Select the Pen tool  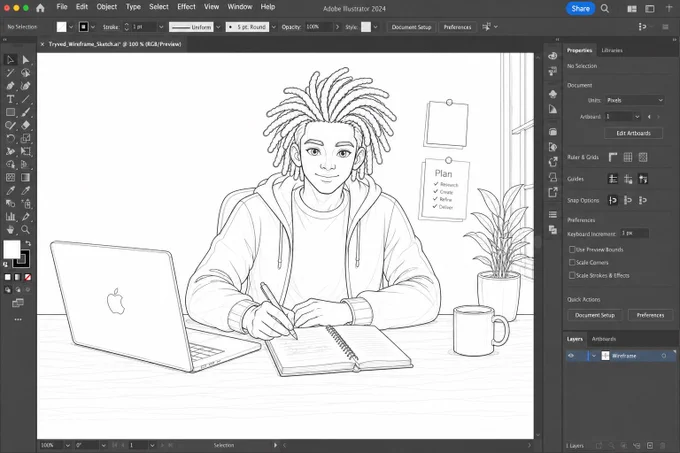coord(10,86)
